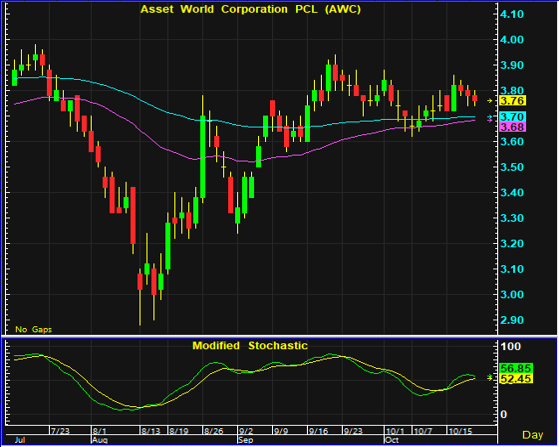Click the 3.10 price axis label
The height and width of the screenshot is (447, 559).
512,269
